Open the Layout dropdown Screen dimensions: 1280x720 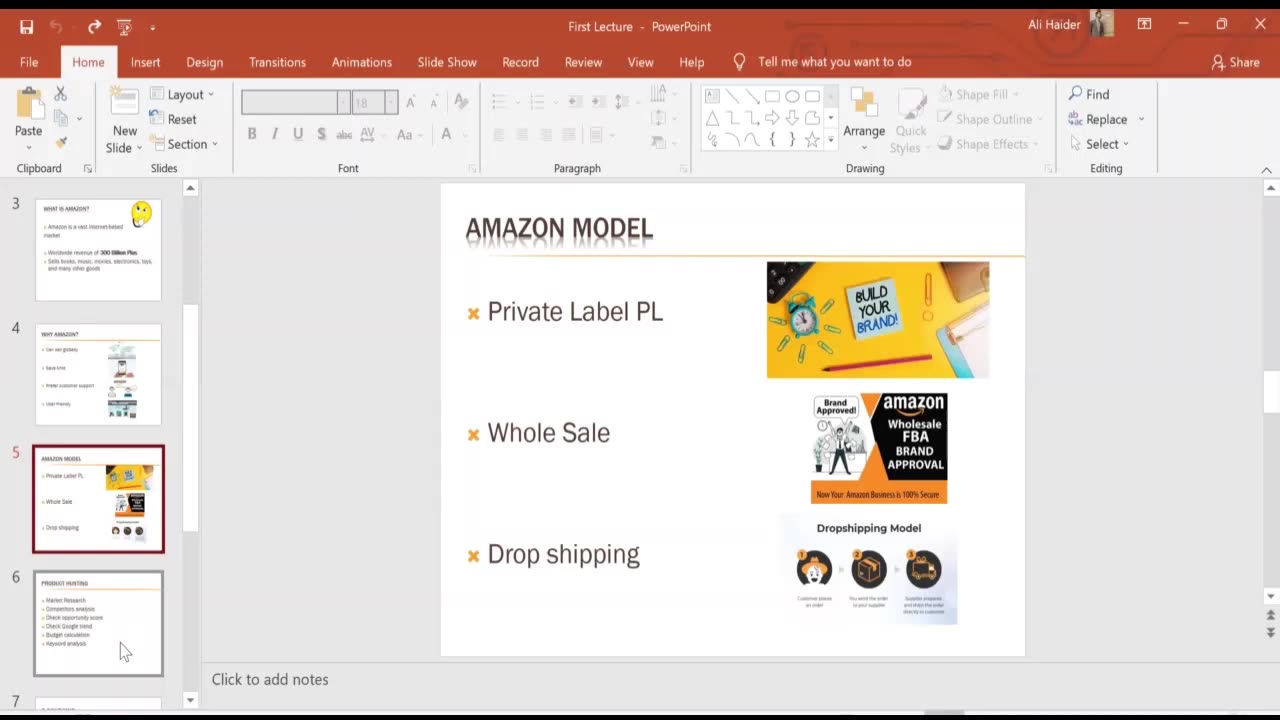coord(182,94)
